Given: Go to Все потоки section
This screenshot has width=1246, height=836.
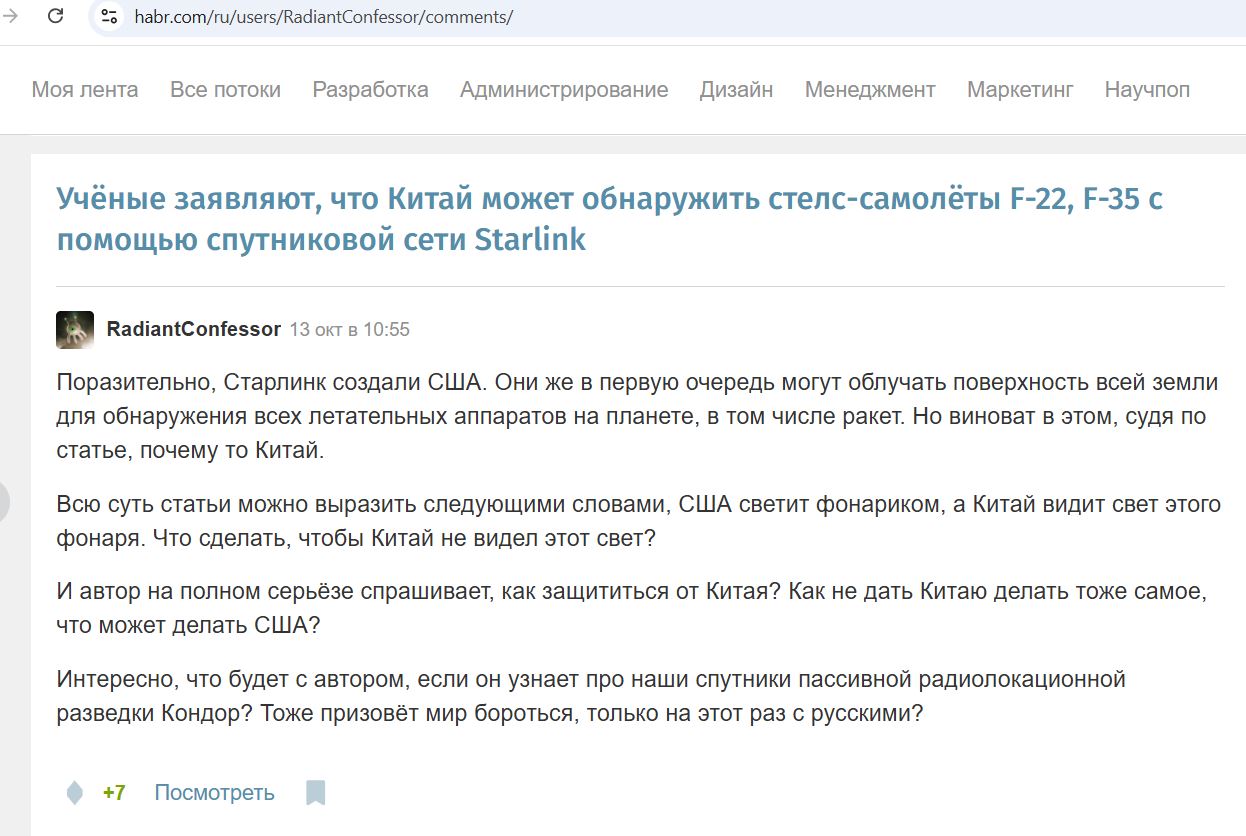Looking at the screenshot, I should (x=225, y=89).
